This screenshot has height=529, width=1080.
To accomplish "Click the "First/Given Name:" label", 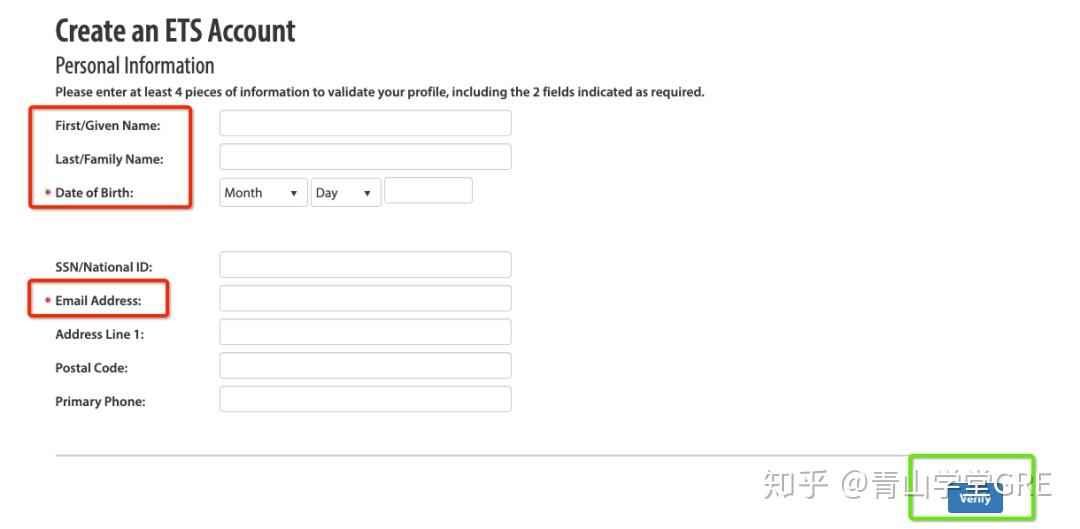I will point(107,125).
